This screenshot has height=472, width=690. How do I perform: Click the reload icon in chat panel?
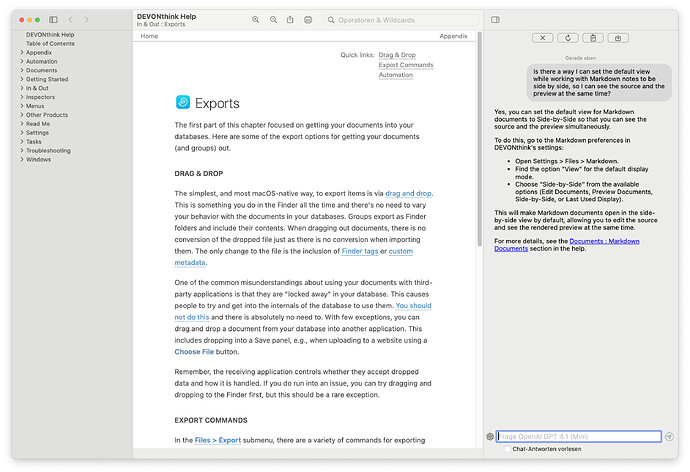(568, 37)
